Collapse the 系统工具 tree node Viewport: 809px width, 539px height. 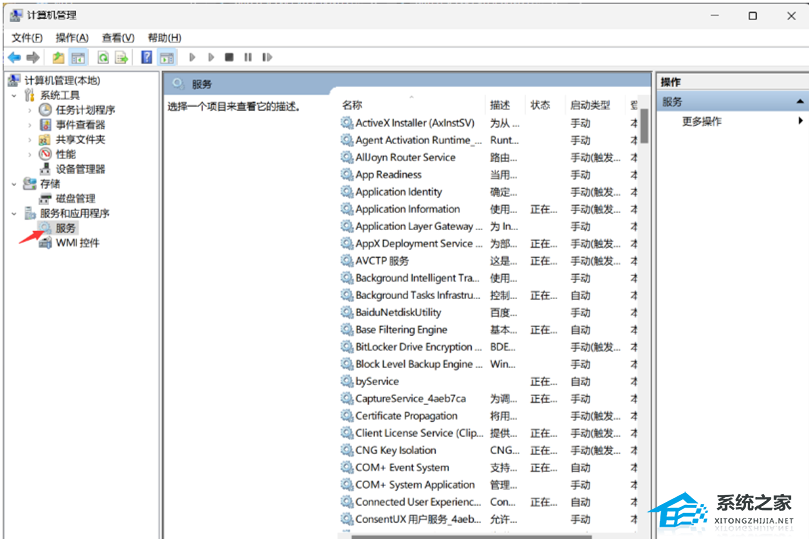click(x=14, y=95)
